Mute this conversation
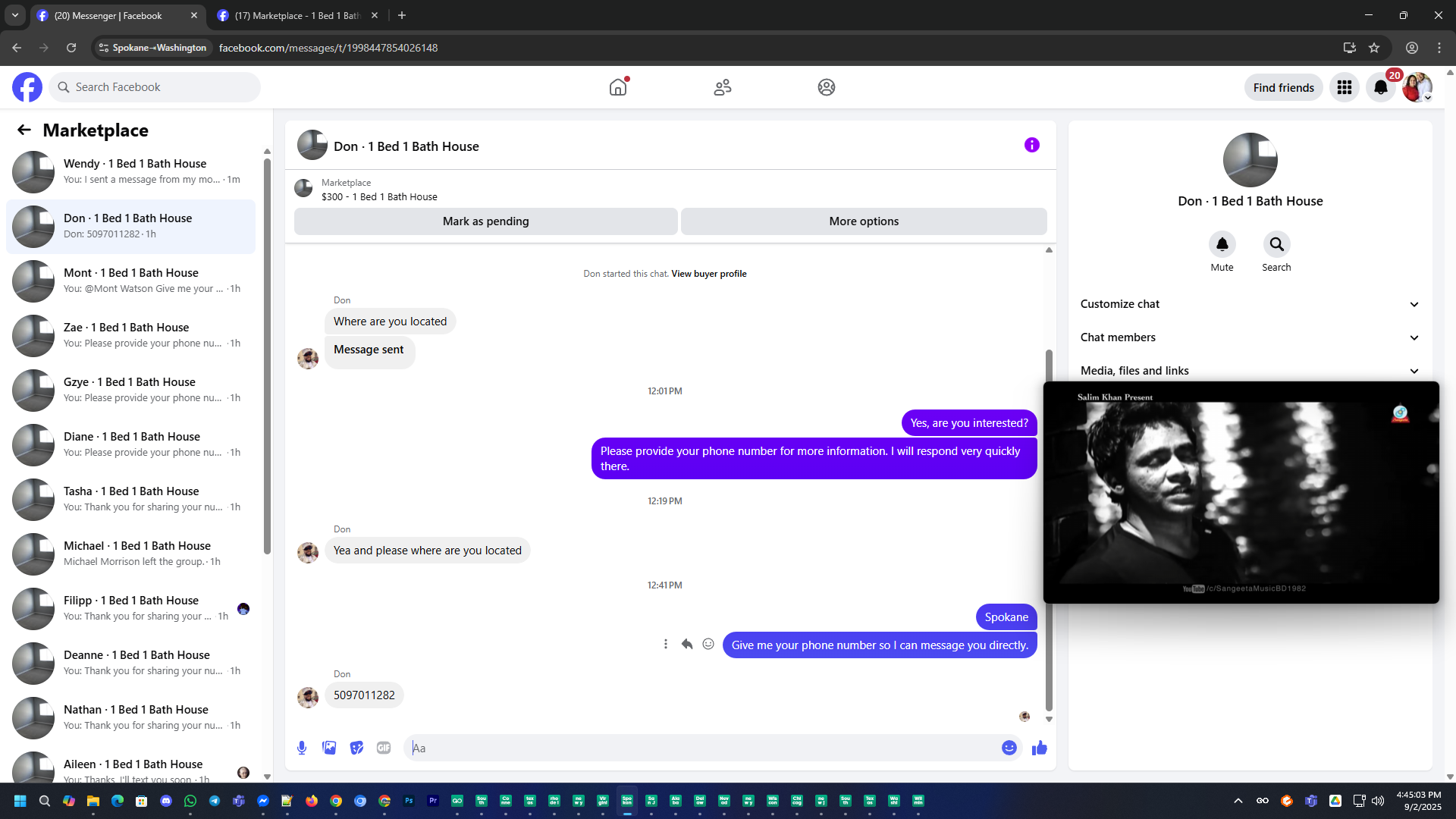The image size is (1456, 819). (1222, 245)
